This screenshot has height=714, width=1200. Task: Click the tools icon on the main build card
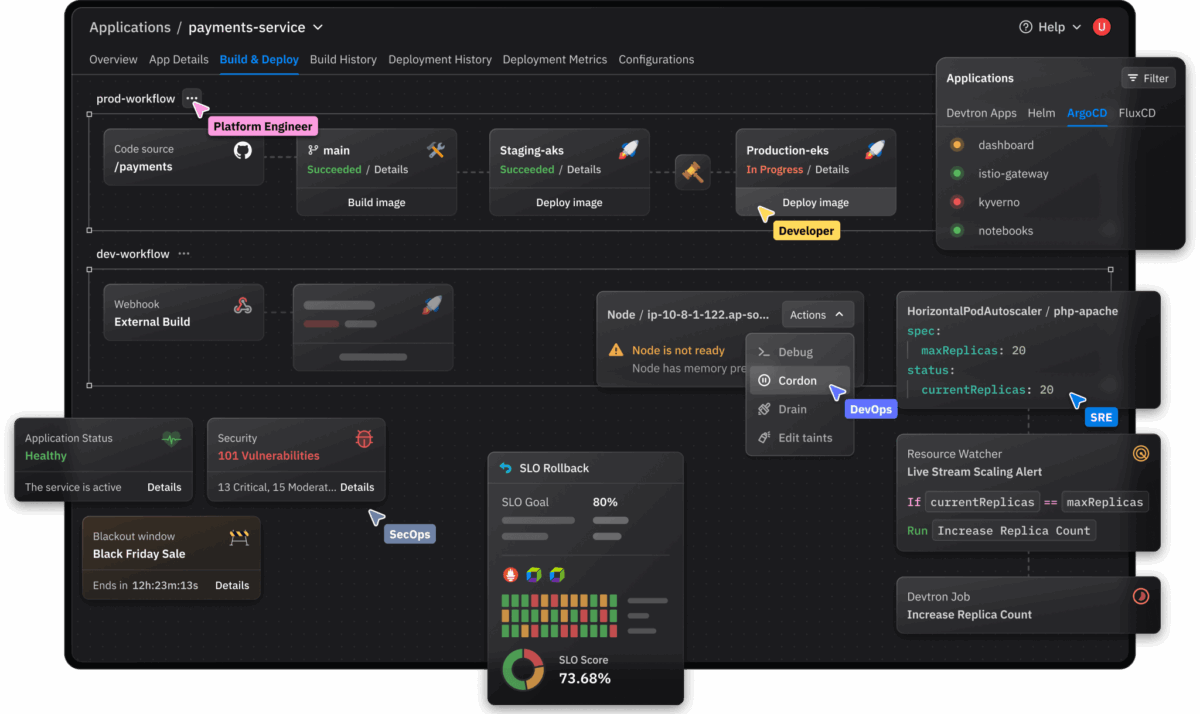[x=436, y=148]
